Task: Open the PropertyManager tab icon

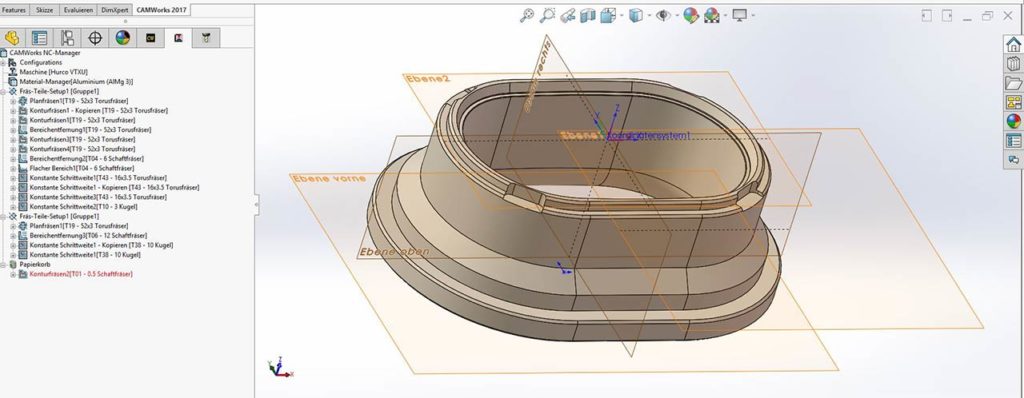Action: [x=40, y=38]
